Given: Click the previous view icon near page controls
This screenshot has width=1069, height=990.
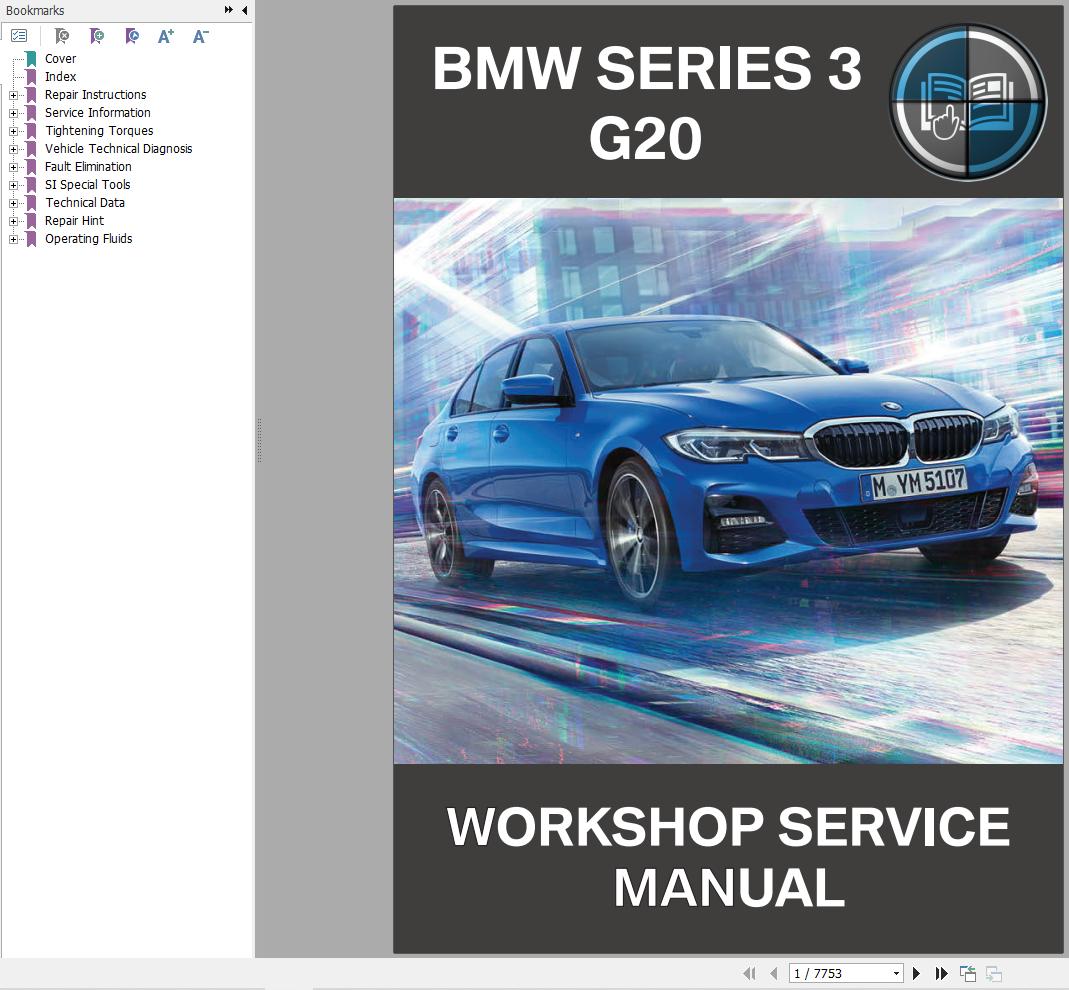Looking at the screenshot, I should pos(967,973).
